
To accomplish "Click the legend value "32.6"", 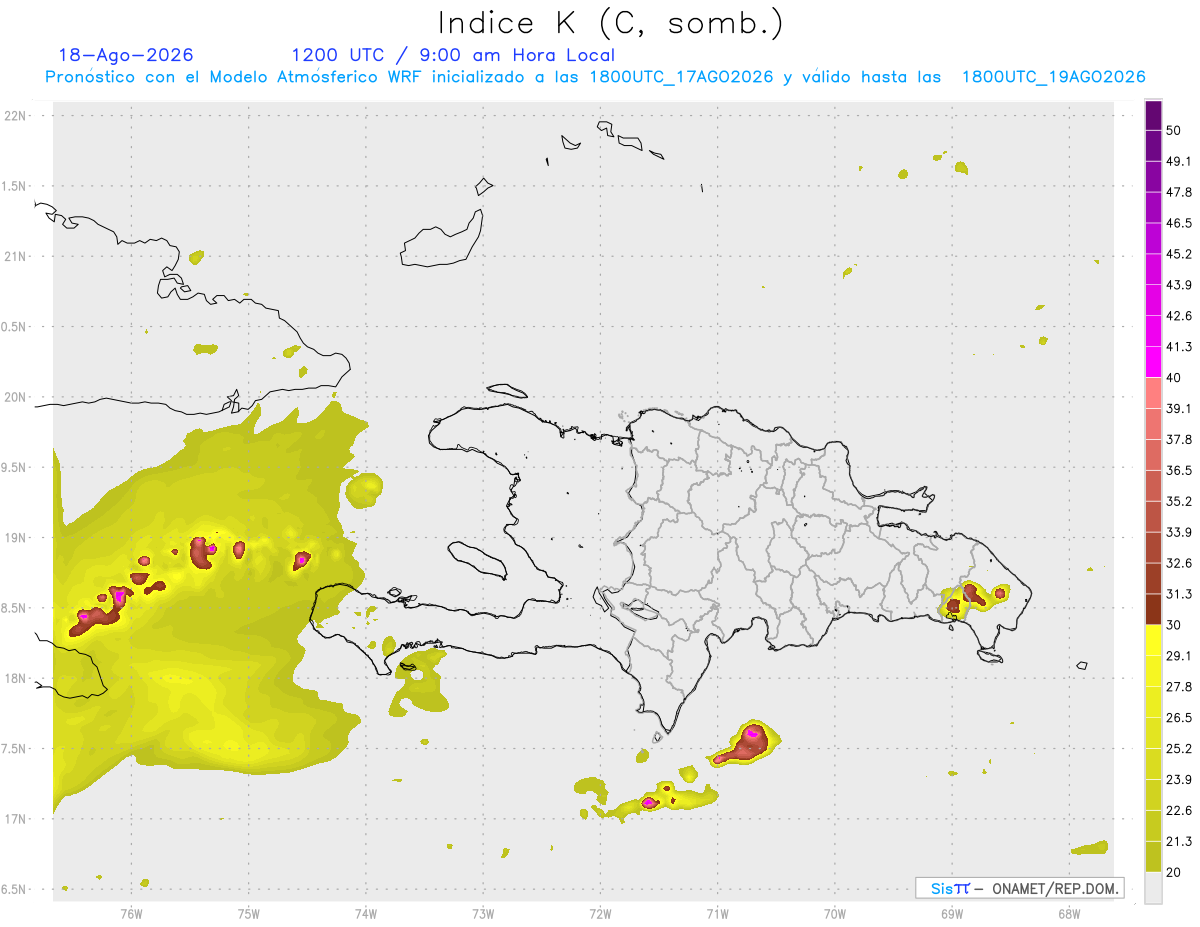I will 1179,563.
